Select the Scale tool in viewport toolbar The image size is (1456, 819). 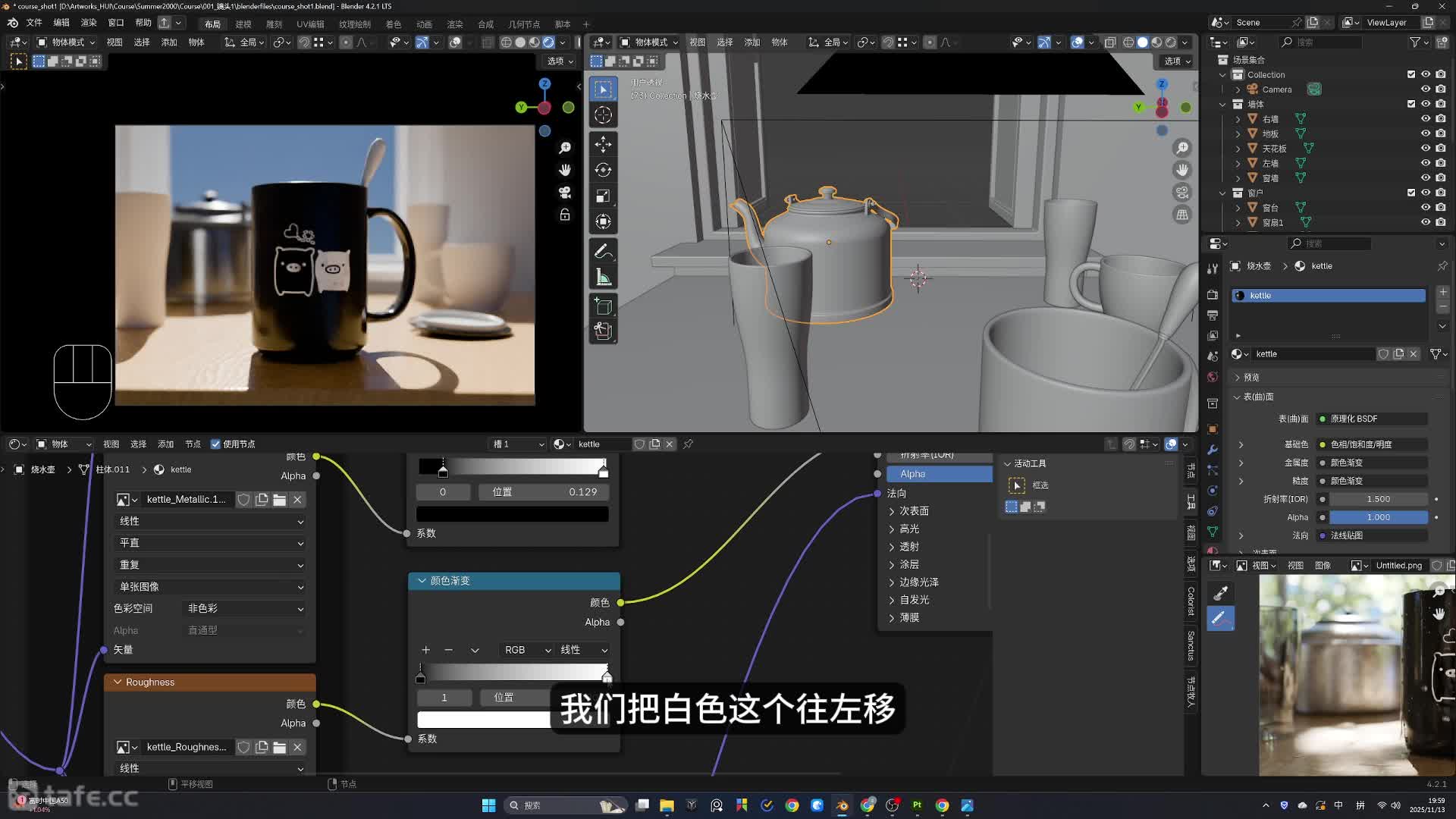603,196
